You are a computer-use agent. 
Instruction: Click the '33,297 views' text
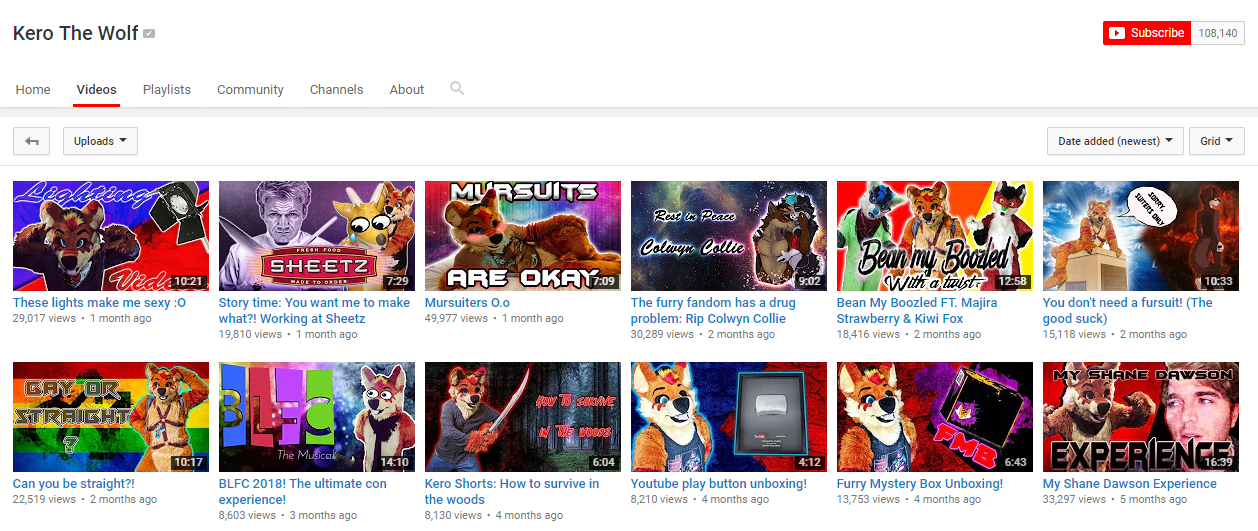pos(1074,500)
